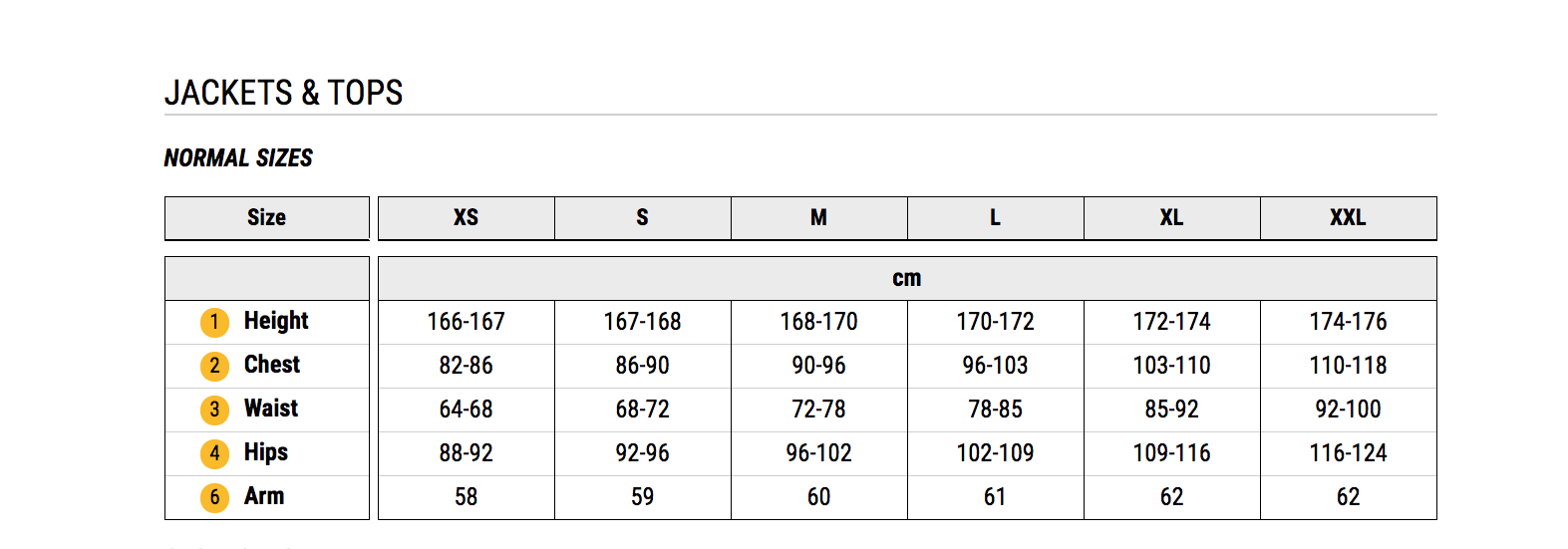Select the XS size column header
Image resolution: width=1568 pixels, height=549 pixels.
pos(467,218)
